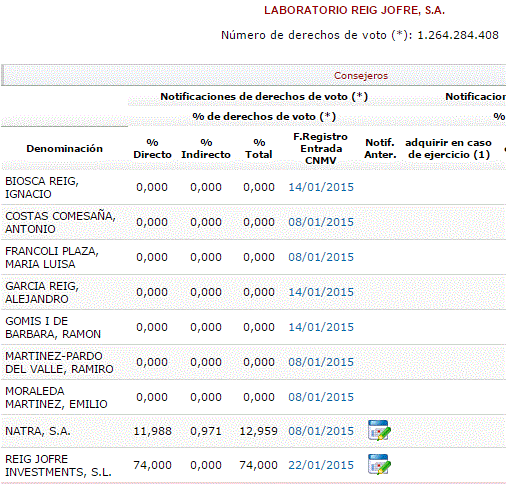Viewport: 506px width, 486px height.
Task: Click REIG JOFRE INVESTMENTS indirect value 0,000
Action: click(x=206, y=465)
